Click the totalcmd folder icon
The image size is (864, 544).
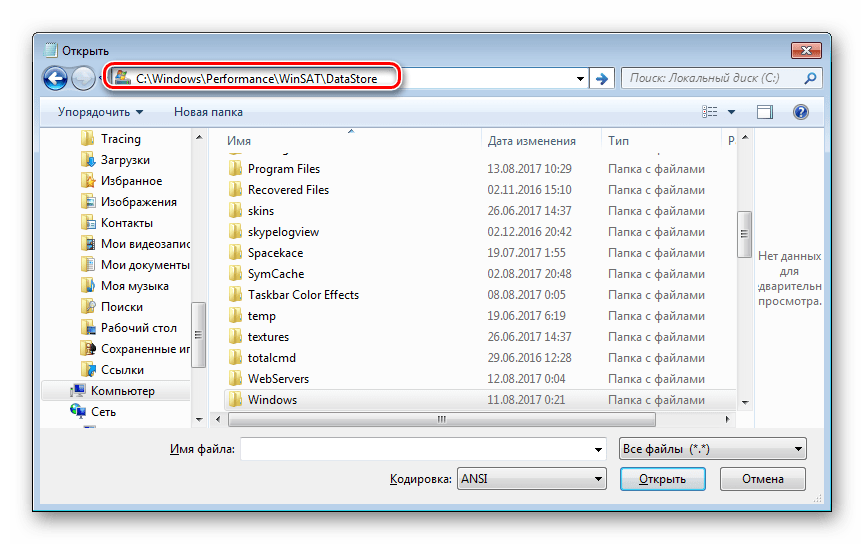tap(235, 357)
